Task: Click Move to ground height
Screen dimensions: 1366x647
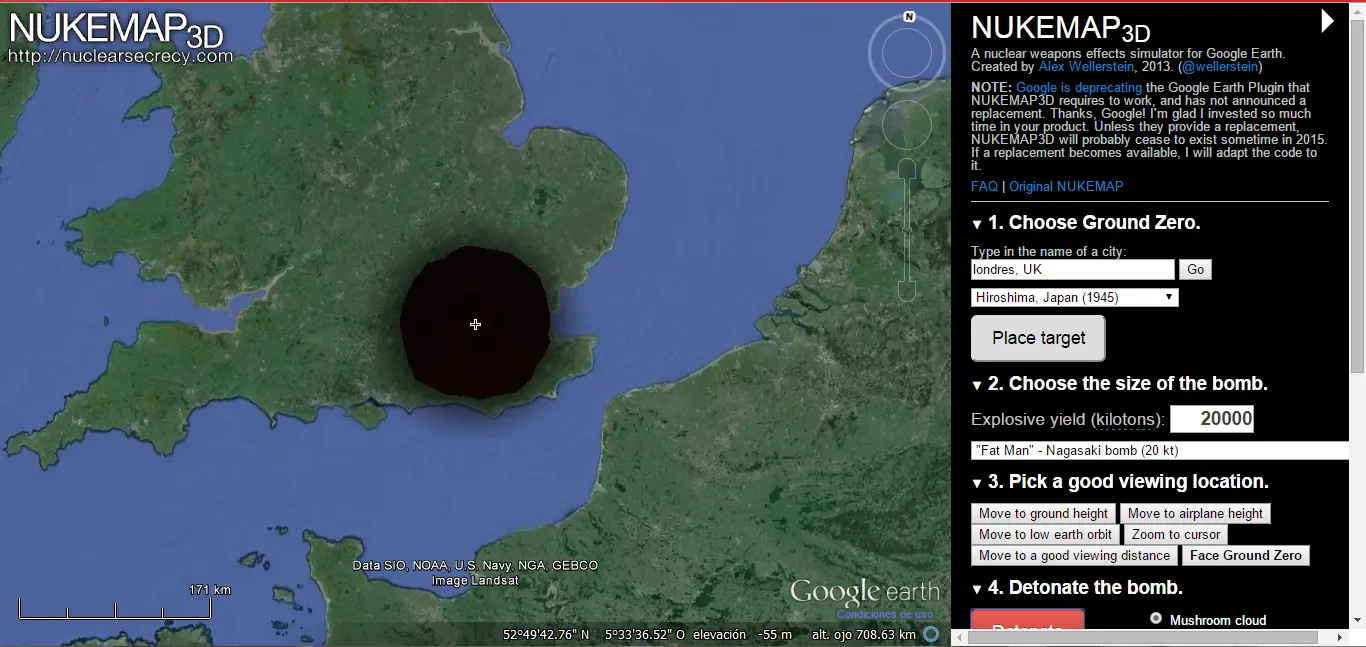Action: 1043,514
